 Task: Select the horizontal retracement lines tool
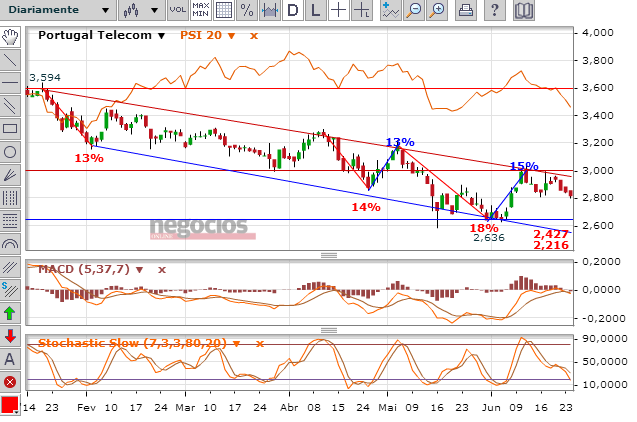pos(10,221)
